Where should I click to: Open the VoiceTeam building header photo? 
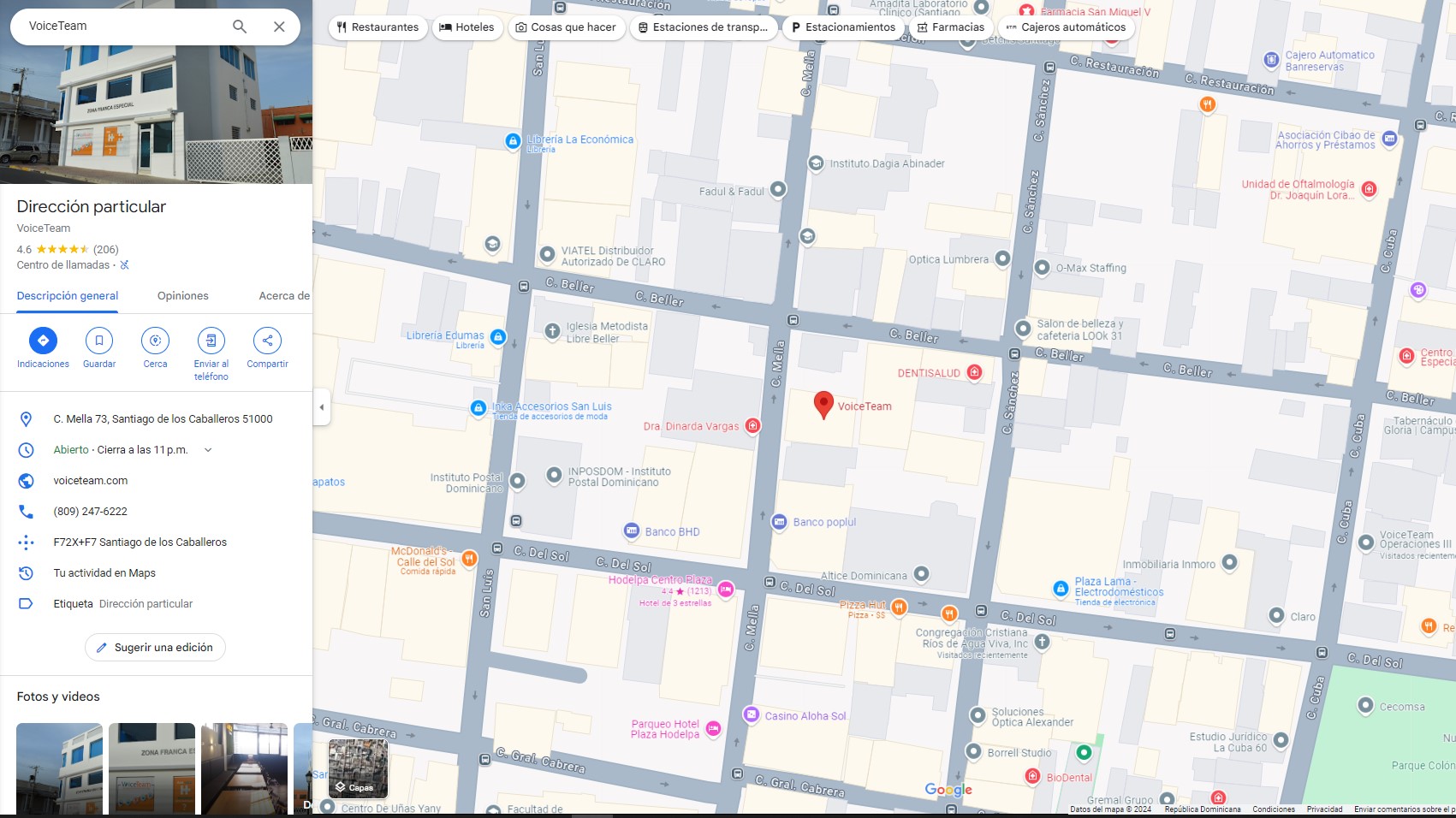point(156,115)
